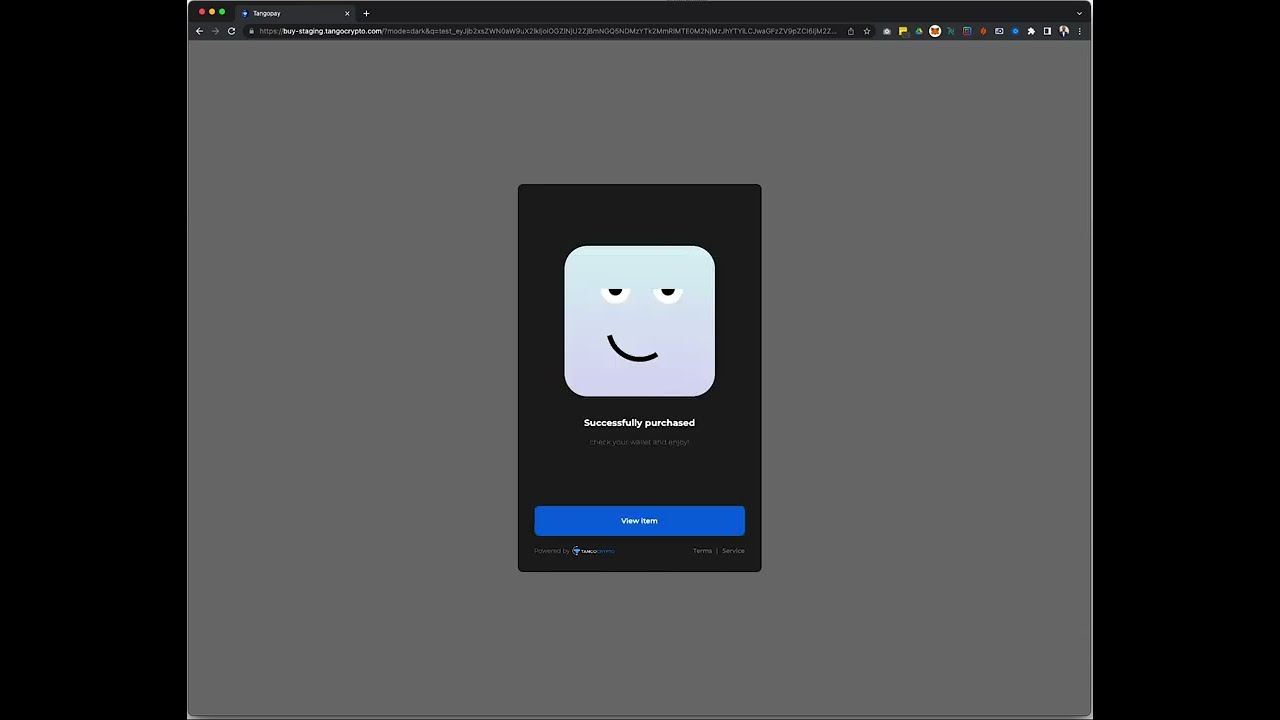Image resolution: width=1280 pixels, height=720 pixels.
Task: Open a new browser tab
Action: point(366,13)
